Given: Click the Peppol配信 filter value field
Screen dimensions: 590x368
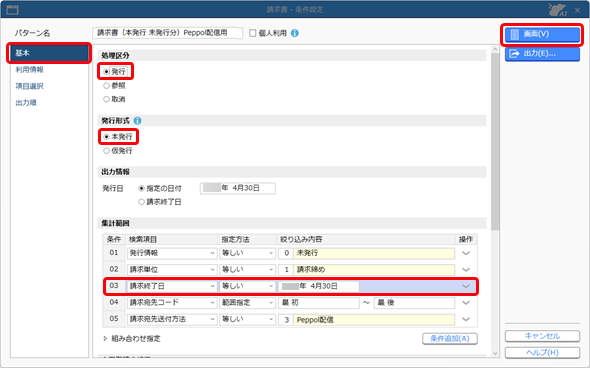Looking at the screenshot, I should tap(374, 319).
